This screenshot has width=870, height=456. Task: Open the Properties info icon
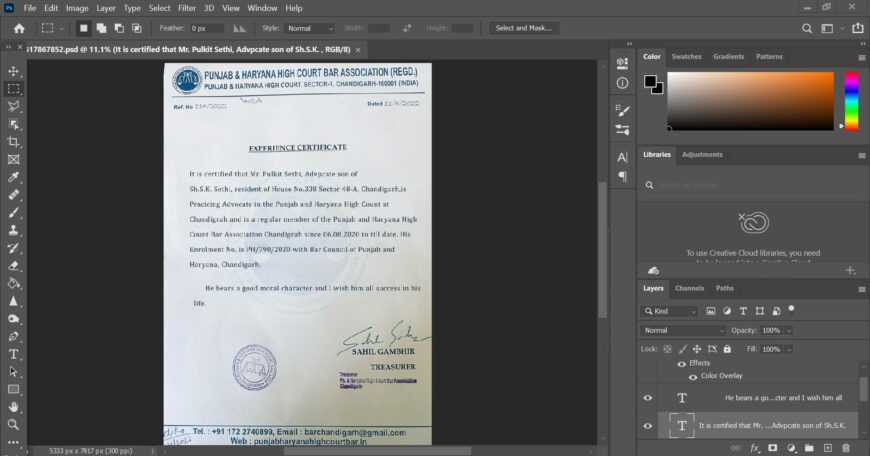tap(623, 83)
